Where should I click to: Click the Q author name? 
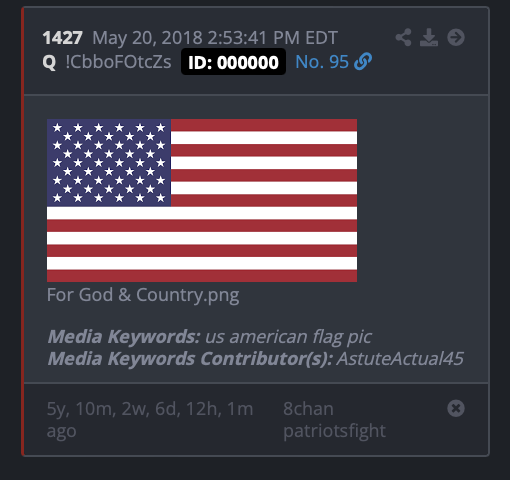(x=49, y=62)
